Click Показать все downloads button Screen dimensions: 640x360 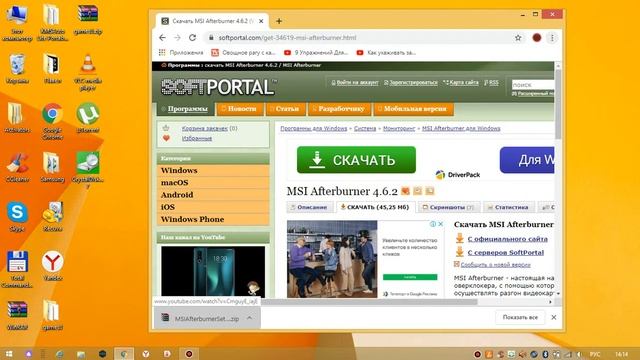[520, 317]
